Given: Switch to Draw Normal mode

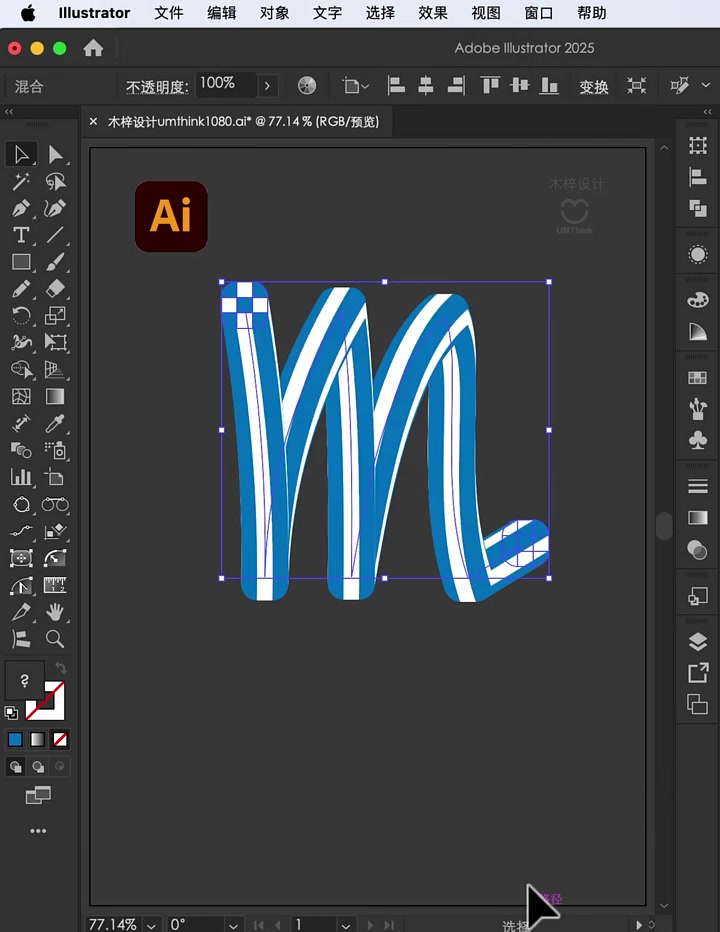Looking at the screenshot, I should (15, 767).
